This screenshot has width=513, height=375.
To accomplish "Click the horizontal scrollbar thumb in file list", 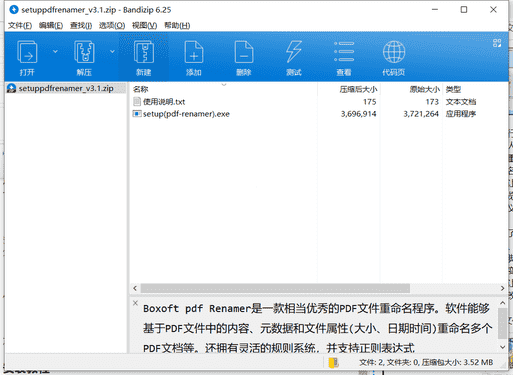I will (x=275, y=288).
